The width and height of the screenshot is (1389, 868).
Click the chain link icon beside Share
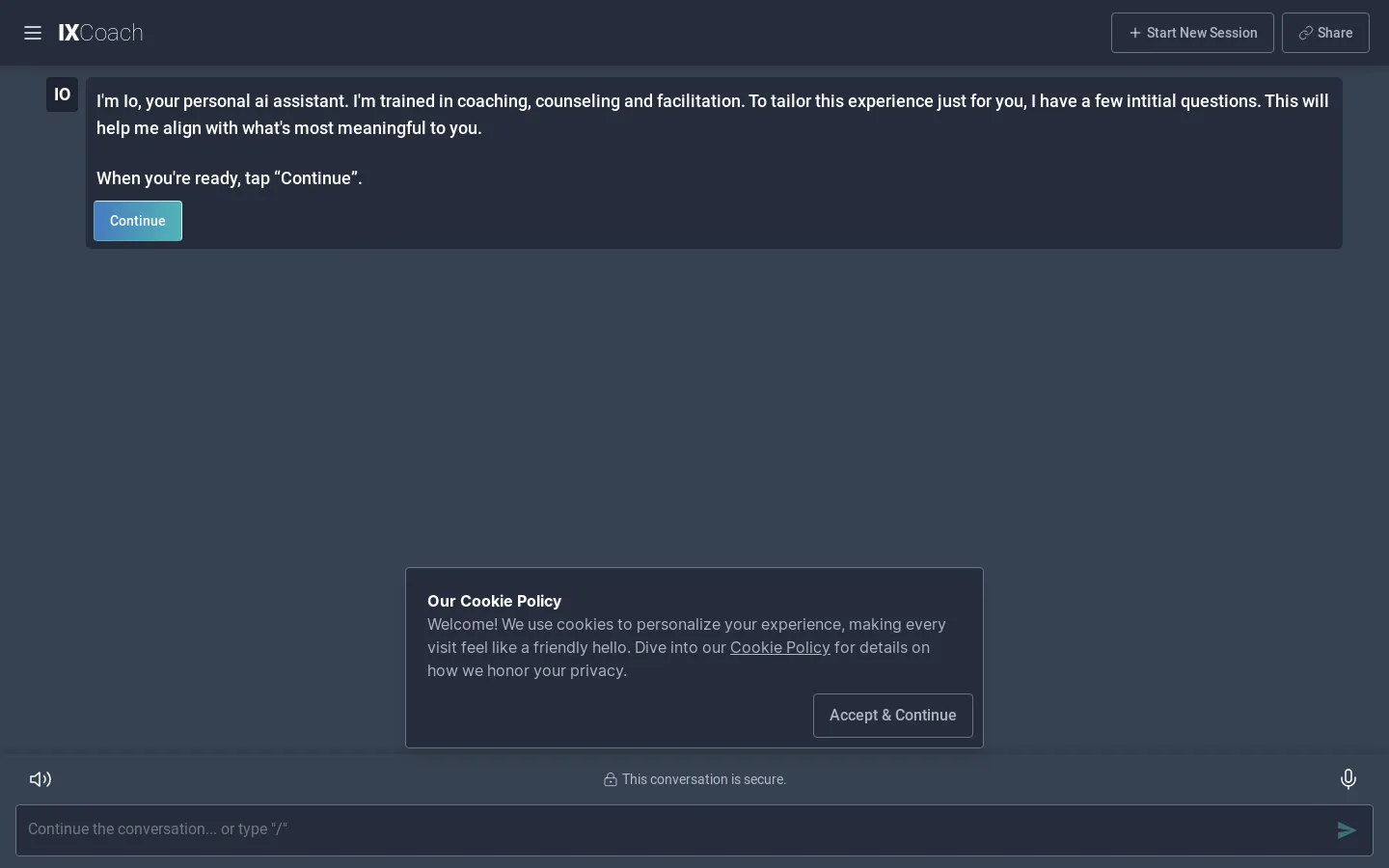(x=1305, y=33)
